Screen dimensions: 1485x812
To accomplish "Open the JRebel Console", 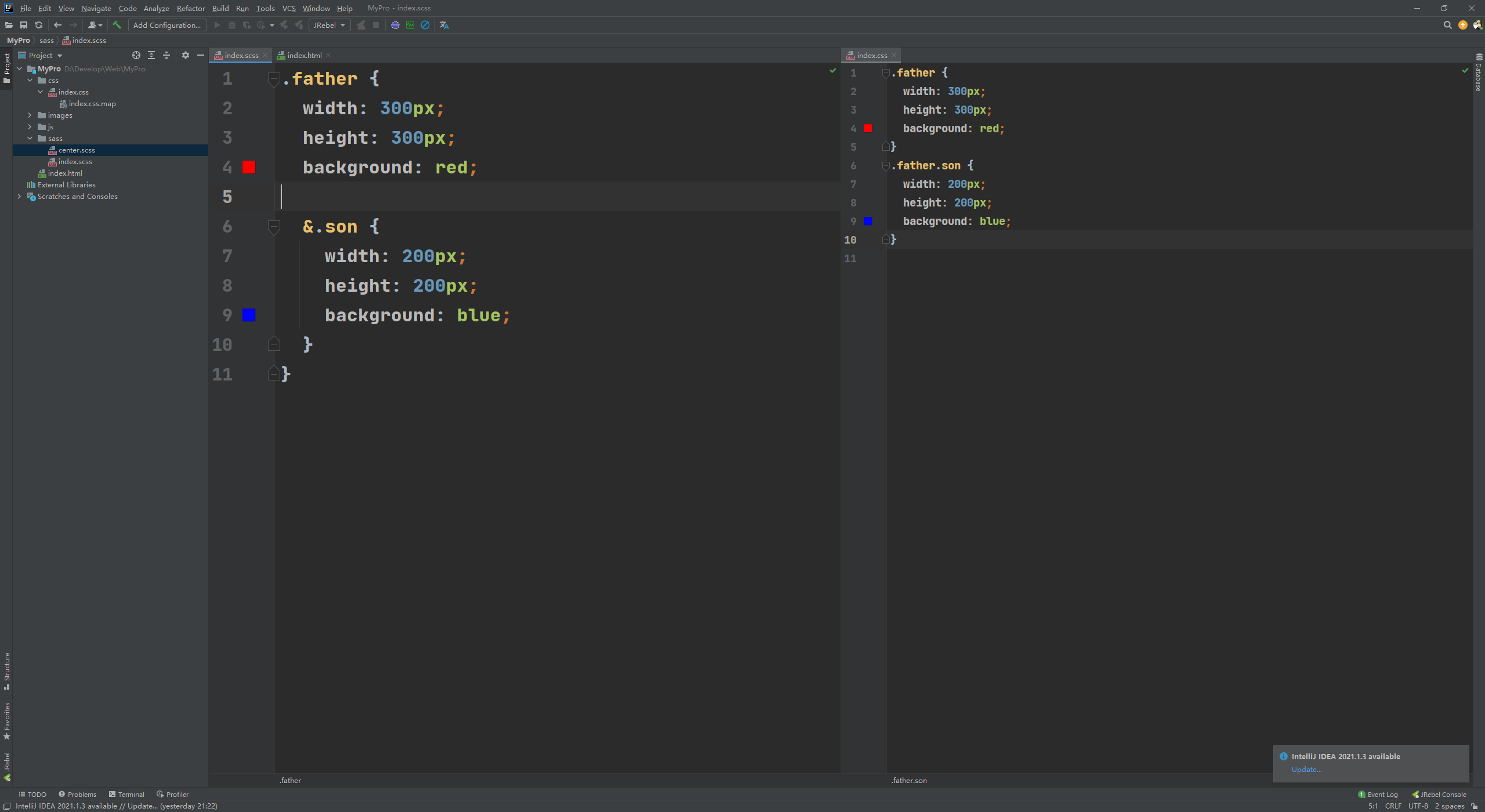I will [x=1439, y=795].
